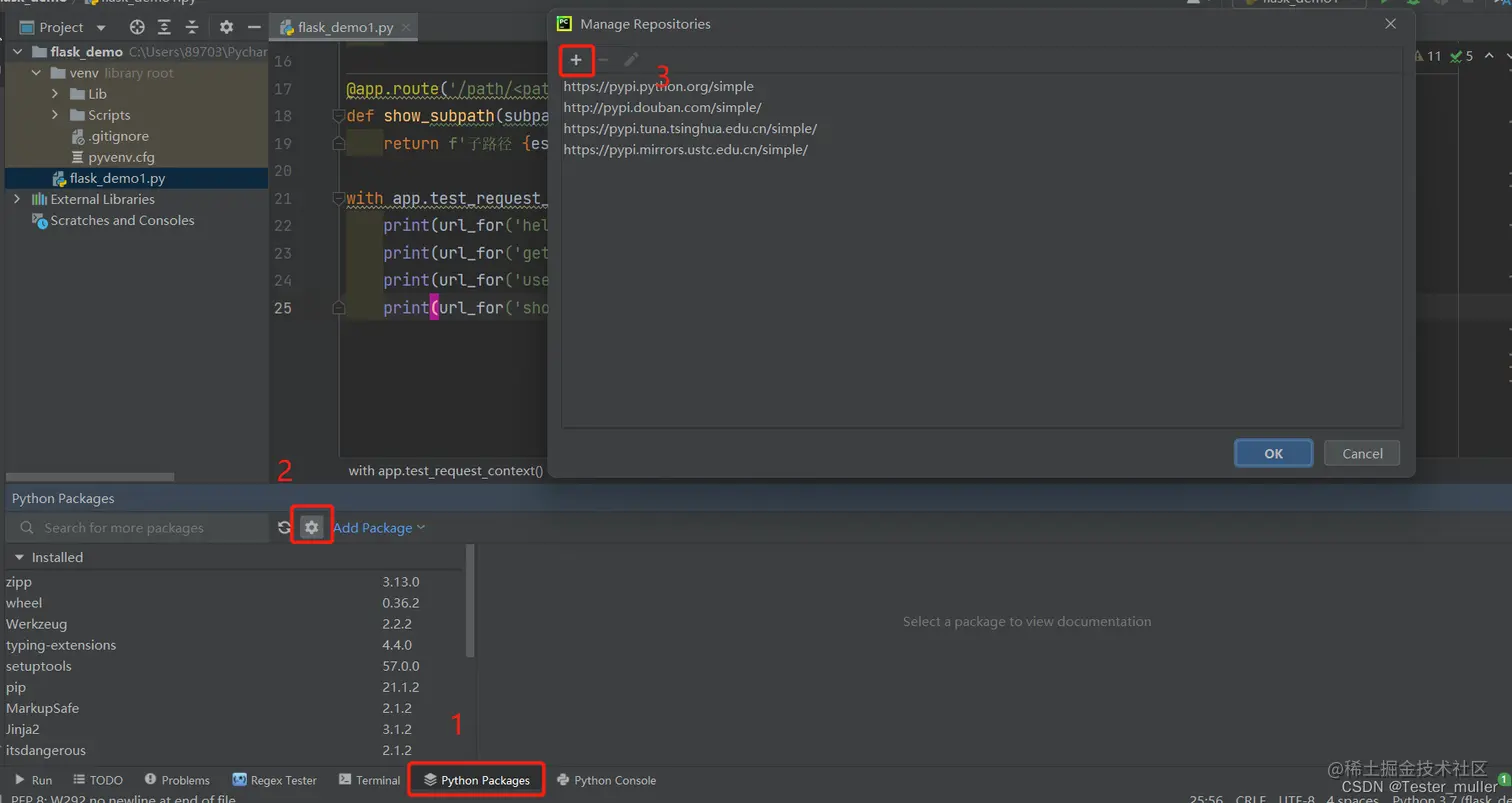Click the CRLF line separator status

click(x=1251, y=799)
